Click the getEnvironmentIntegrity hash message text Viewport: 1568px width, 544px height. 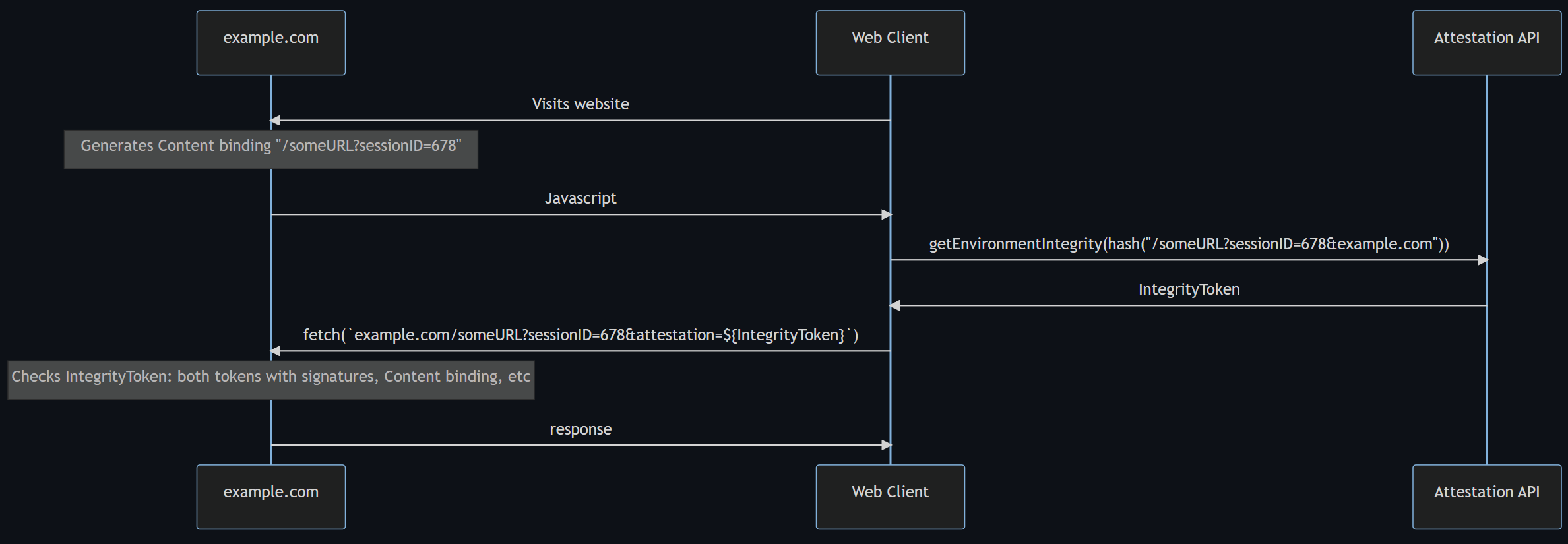[x=1189, y=244]
